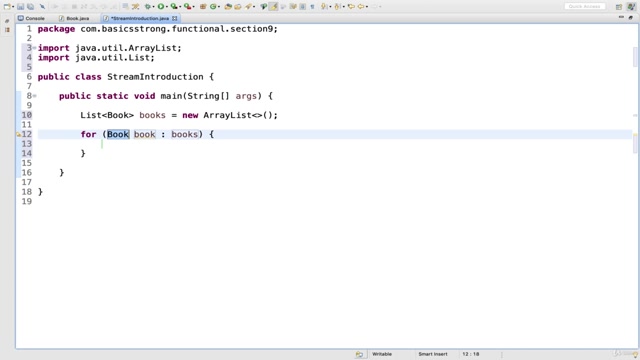The height and width of the screenshot is (360, 640).
Task: Maximize the editor area
Action: 631,18
